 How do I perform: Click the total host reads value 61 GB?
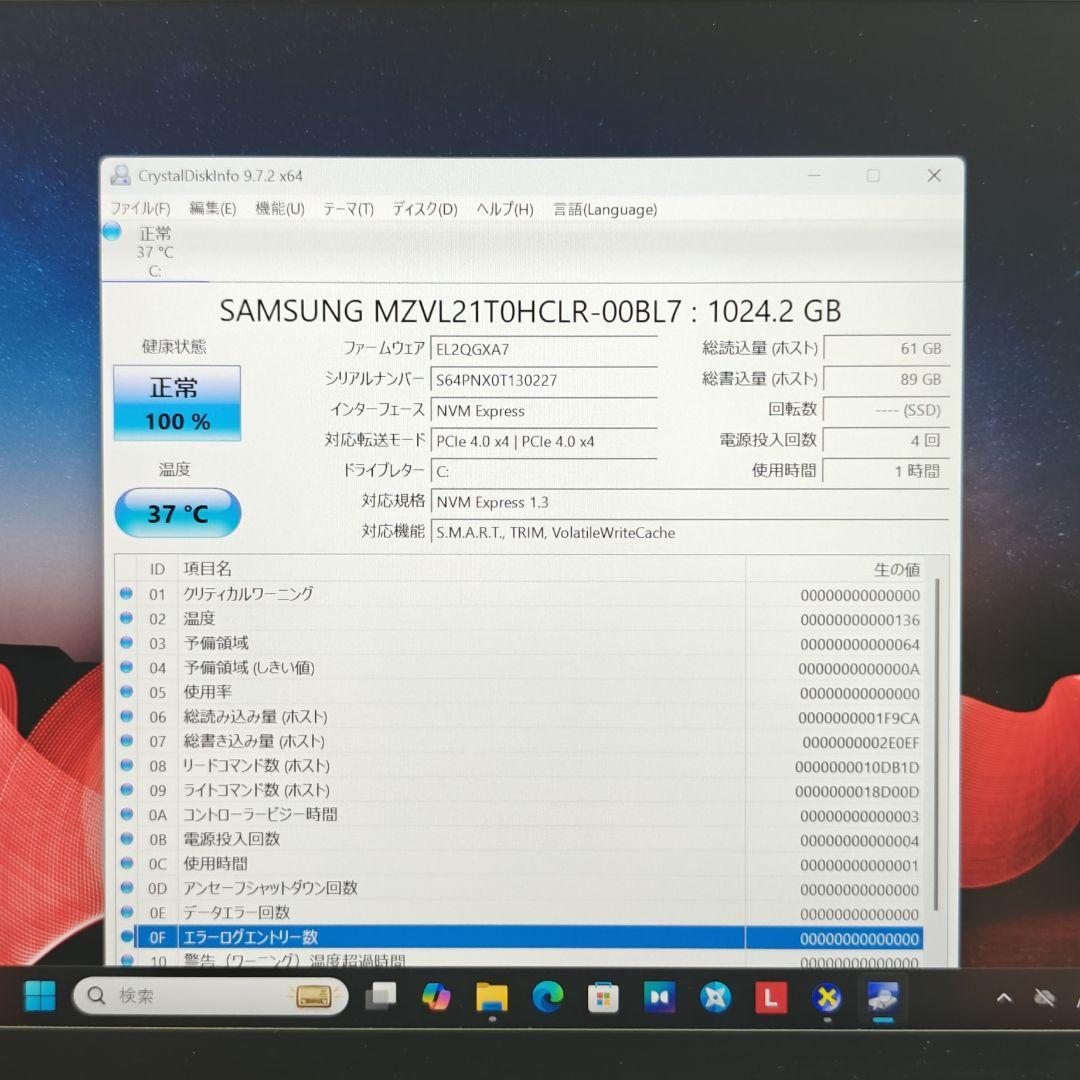point(886,348)
